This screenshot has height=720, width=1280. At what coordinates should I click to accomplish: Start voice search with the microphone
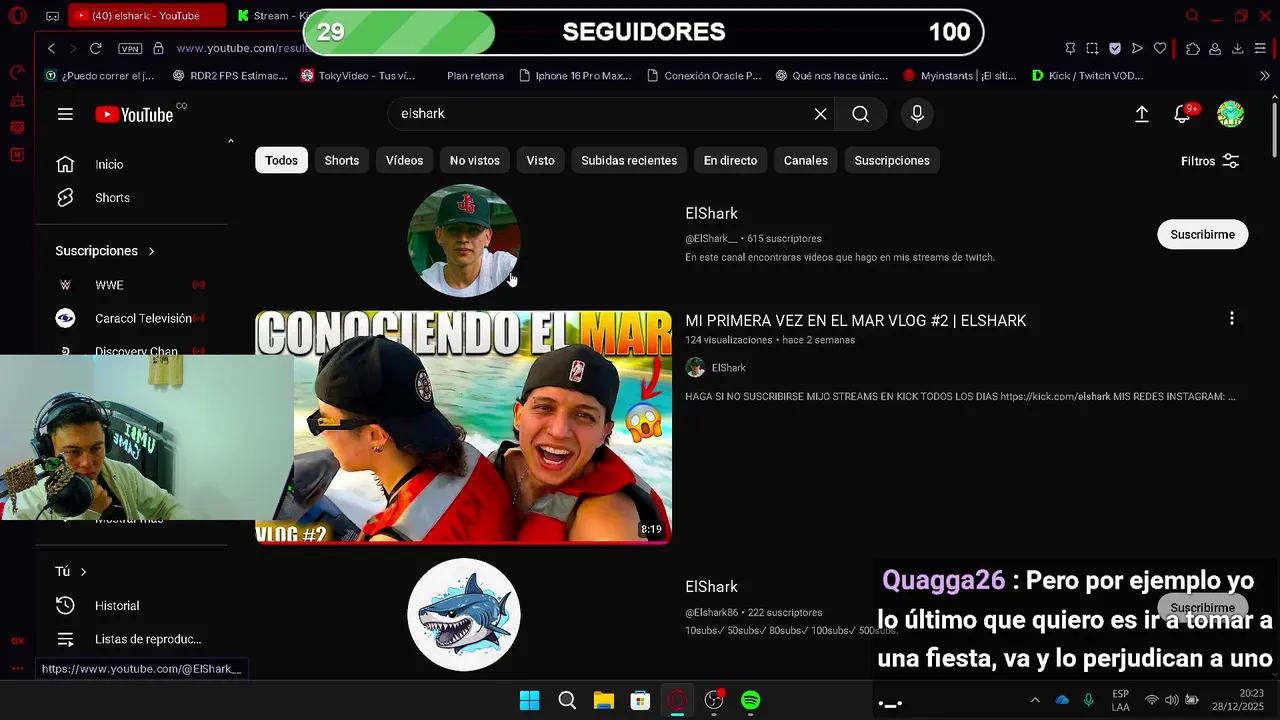pos(917,114)
